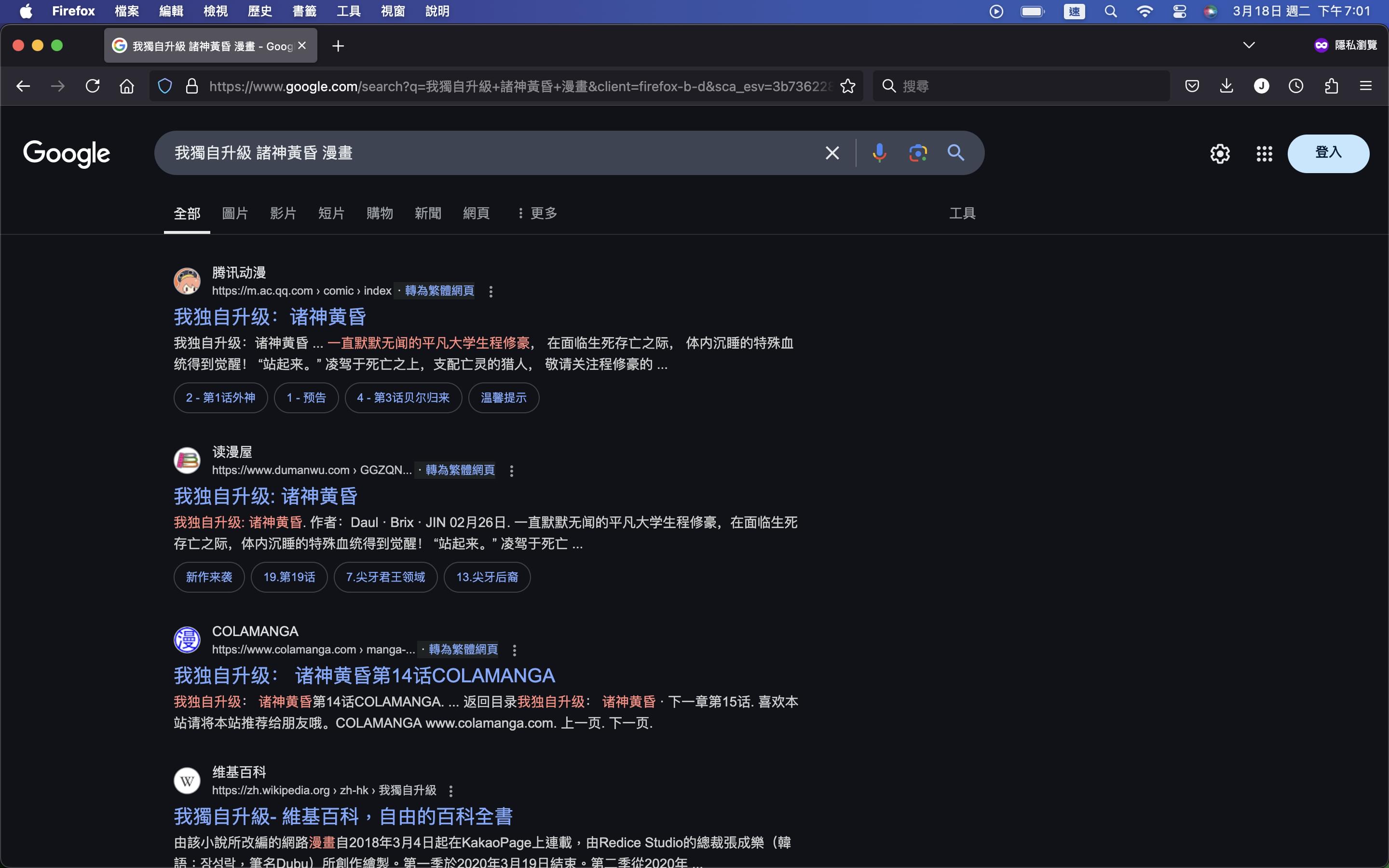The height and width of the screenshot is (868, 1389).
Task: Open a new tab
Action: tap(338, 46)
